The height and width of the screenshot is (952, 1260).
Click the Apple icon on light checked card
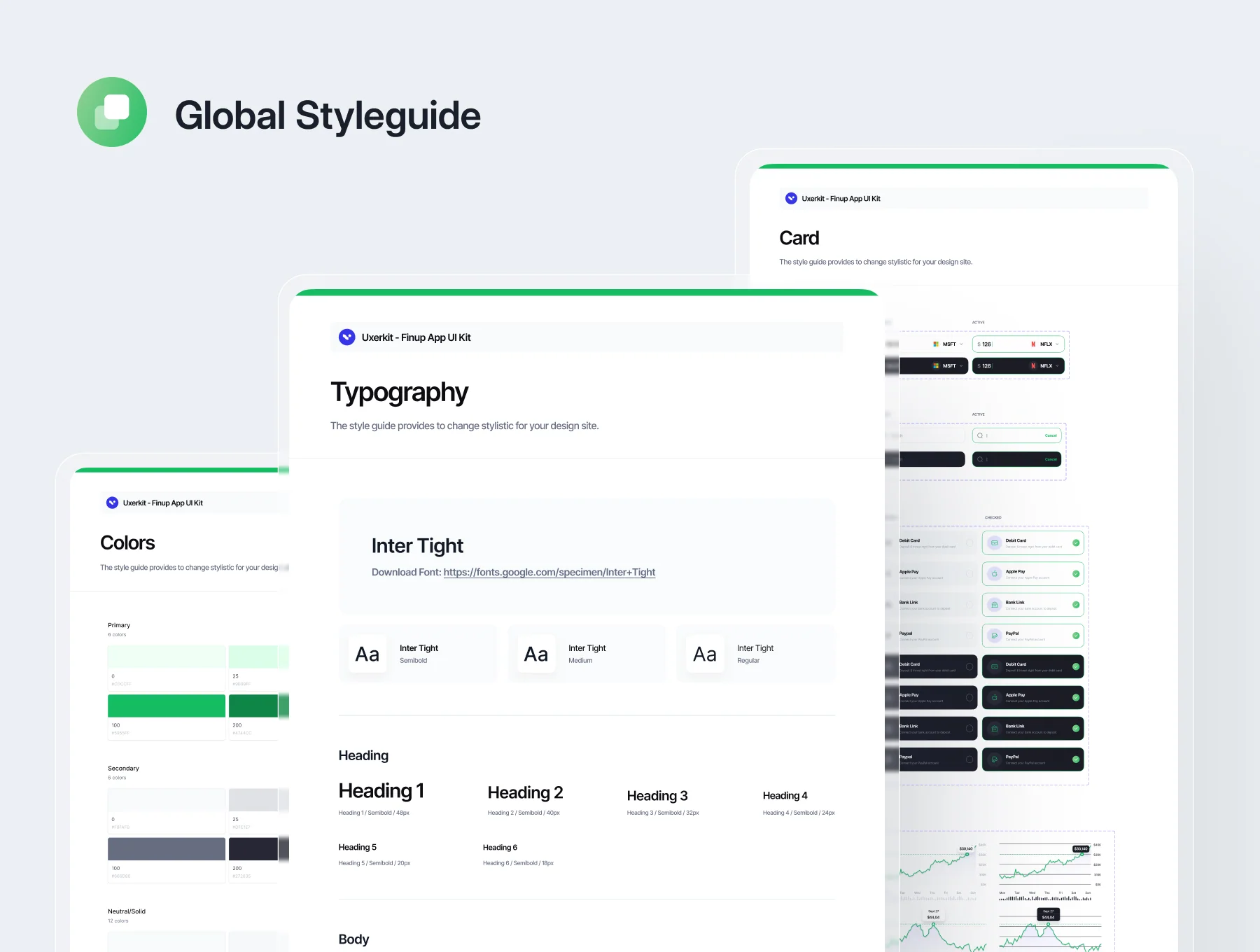pos(994,574)
